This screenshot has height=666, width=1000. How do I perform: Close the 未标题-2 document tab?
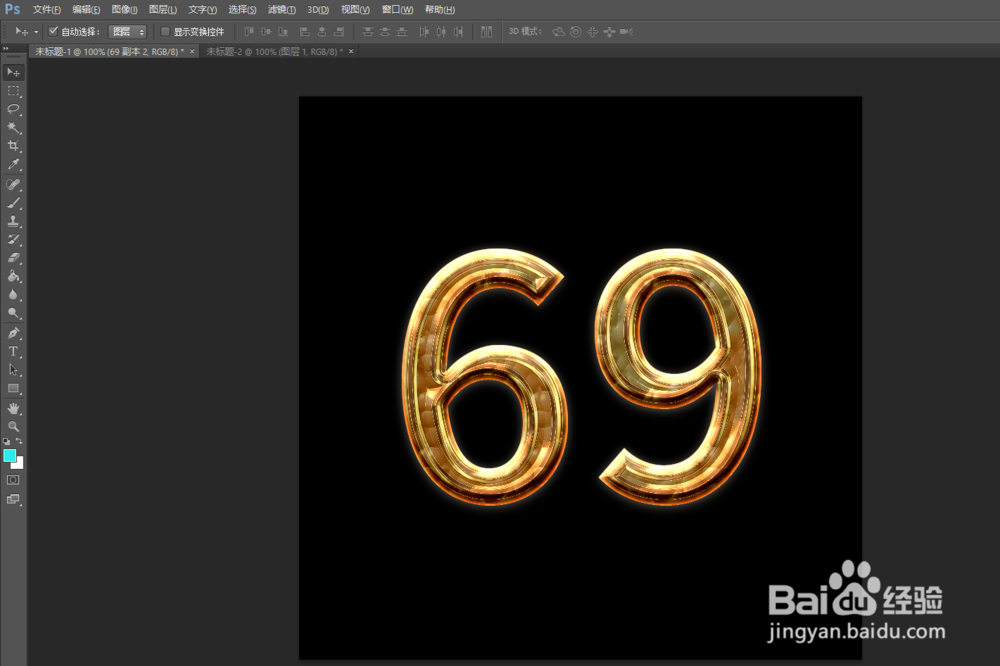pos(351,52)
